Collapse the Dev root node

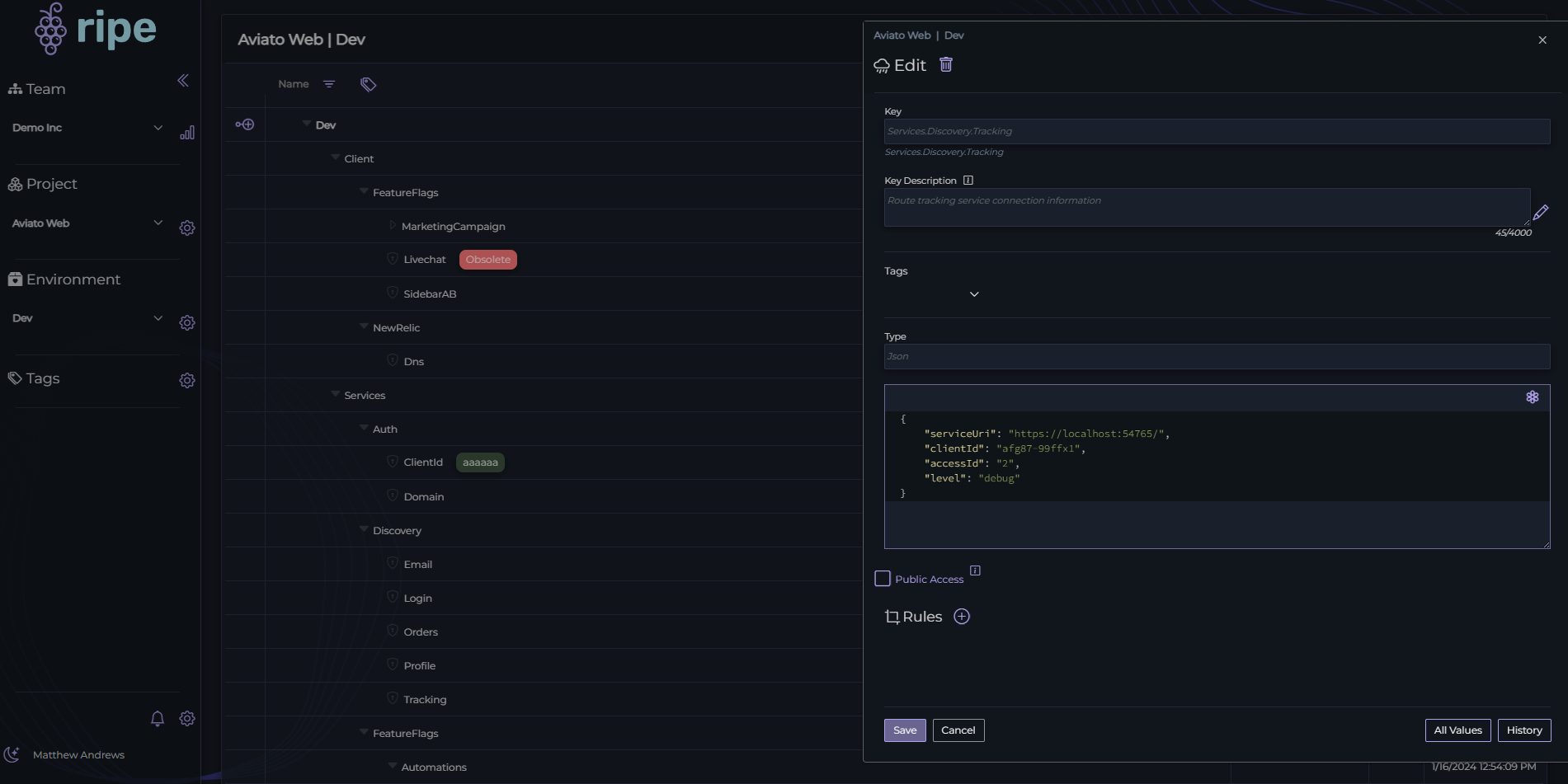point(307,124)
